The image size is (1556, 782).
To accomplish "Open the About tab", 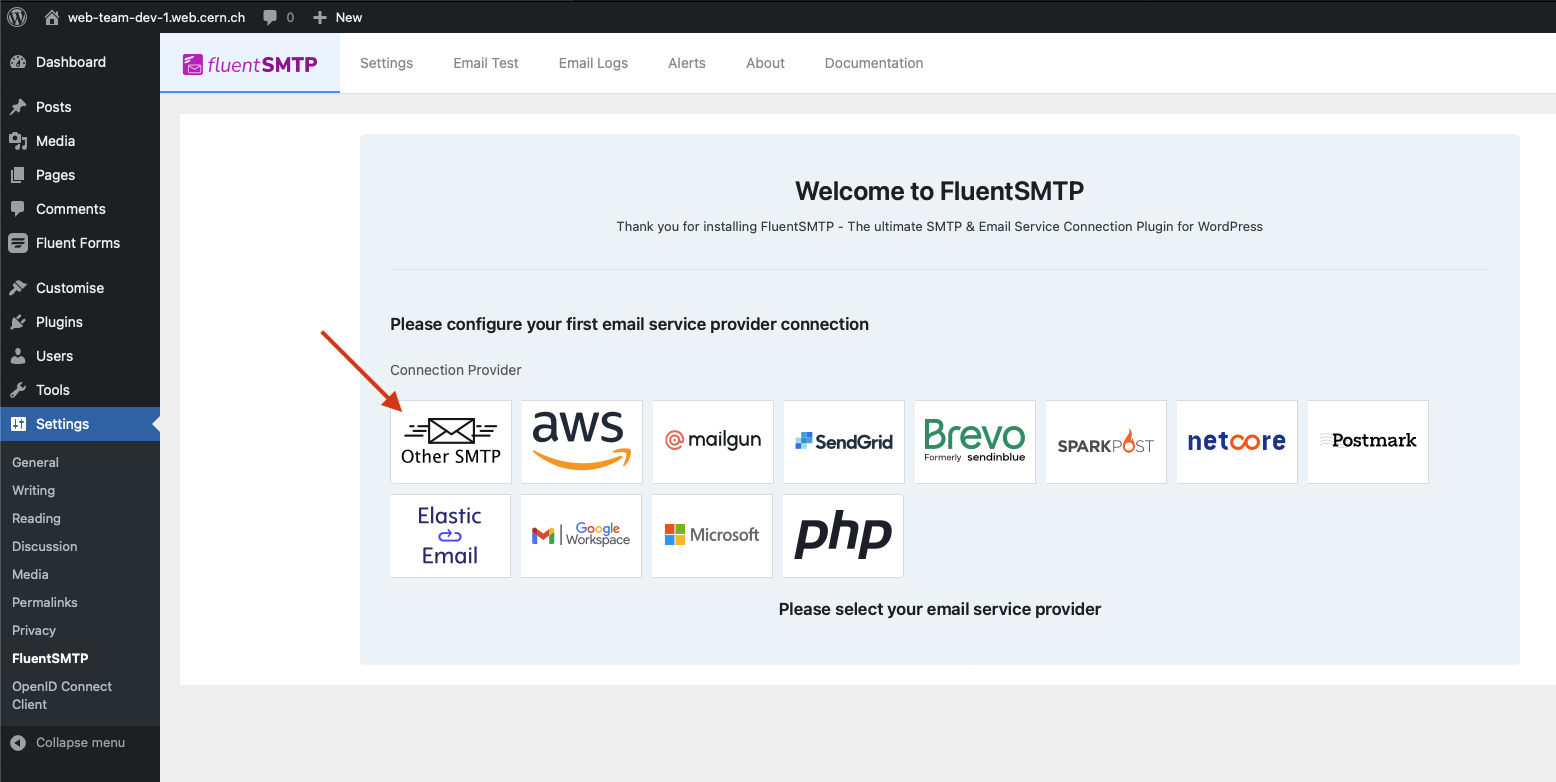I will (765, 63).
